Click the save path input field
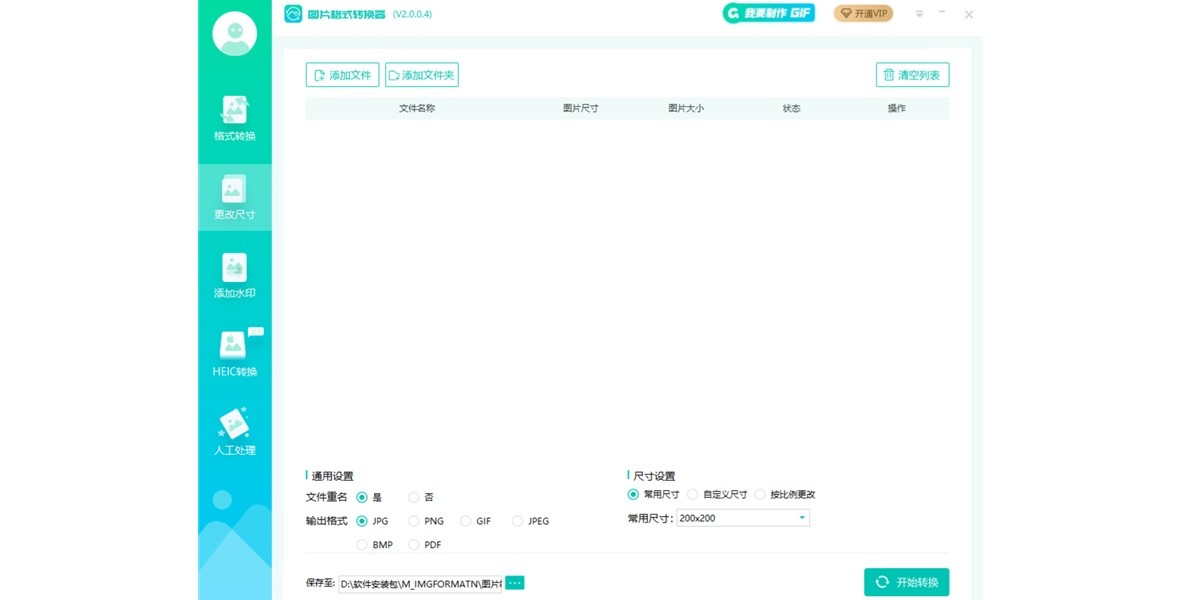Image resolution: width=1200 pixels, height=600 pixels. tap(418, 582)
